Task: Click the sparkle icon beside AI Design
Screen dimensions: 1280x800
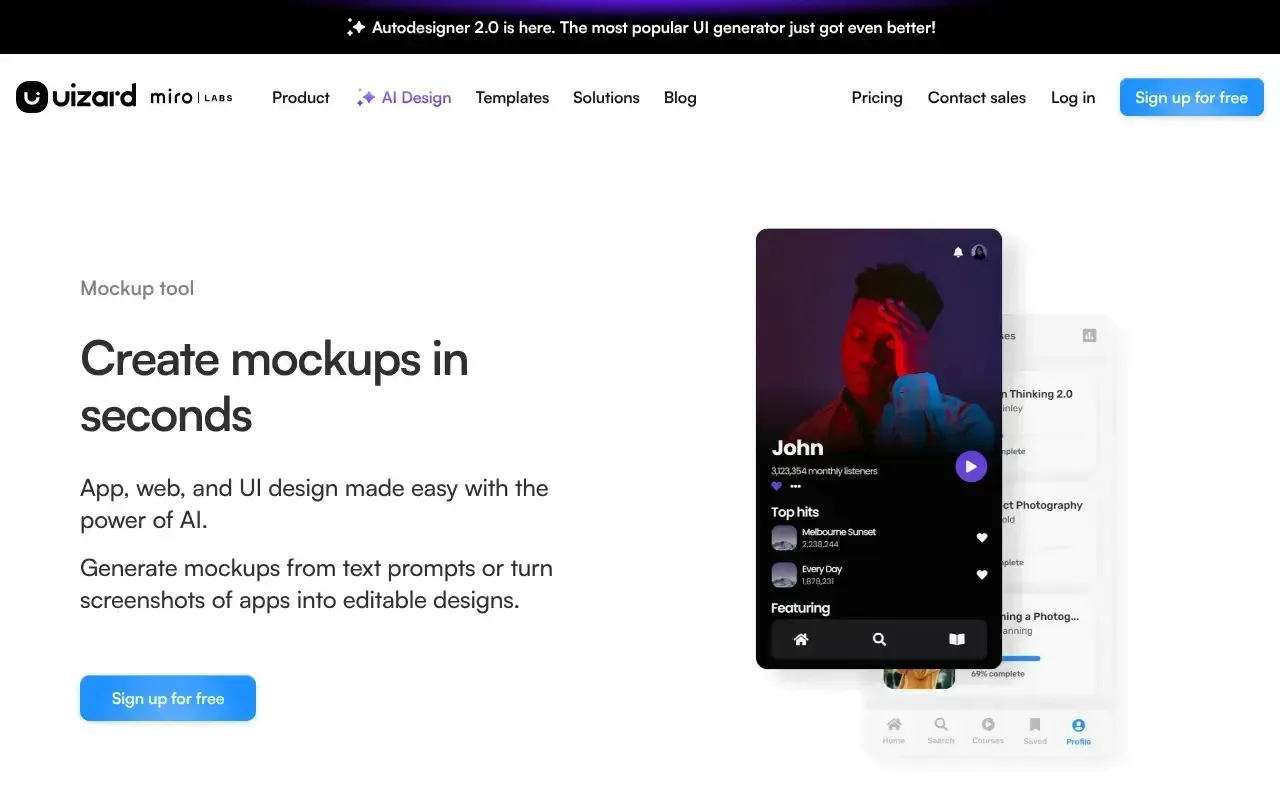Action: pyautogui.click(x=366, y=97)
